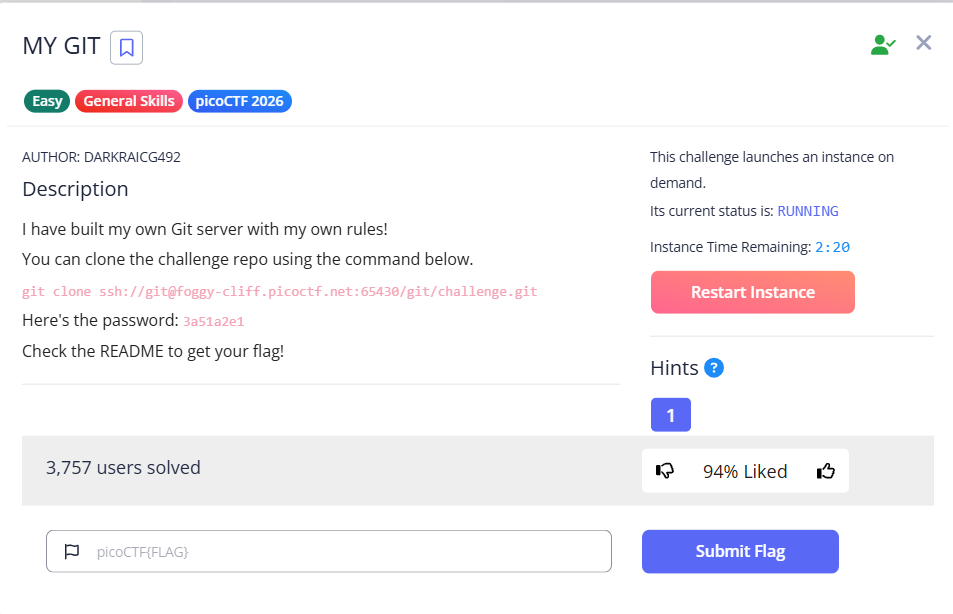This screenshot has width=953, height=614.
Task: Click 'Check the README to get your flag!'
Action: [153, 351]
